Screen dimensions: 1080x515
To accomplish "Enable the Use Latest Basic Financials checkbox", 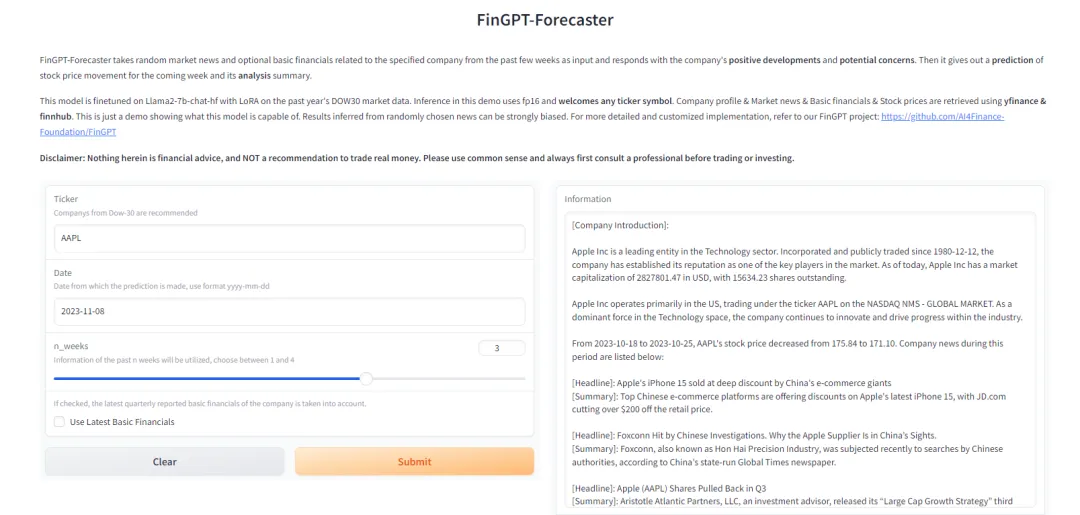I will (x=59, y=422).
